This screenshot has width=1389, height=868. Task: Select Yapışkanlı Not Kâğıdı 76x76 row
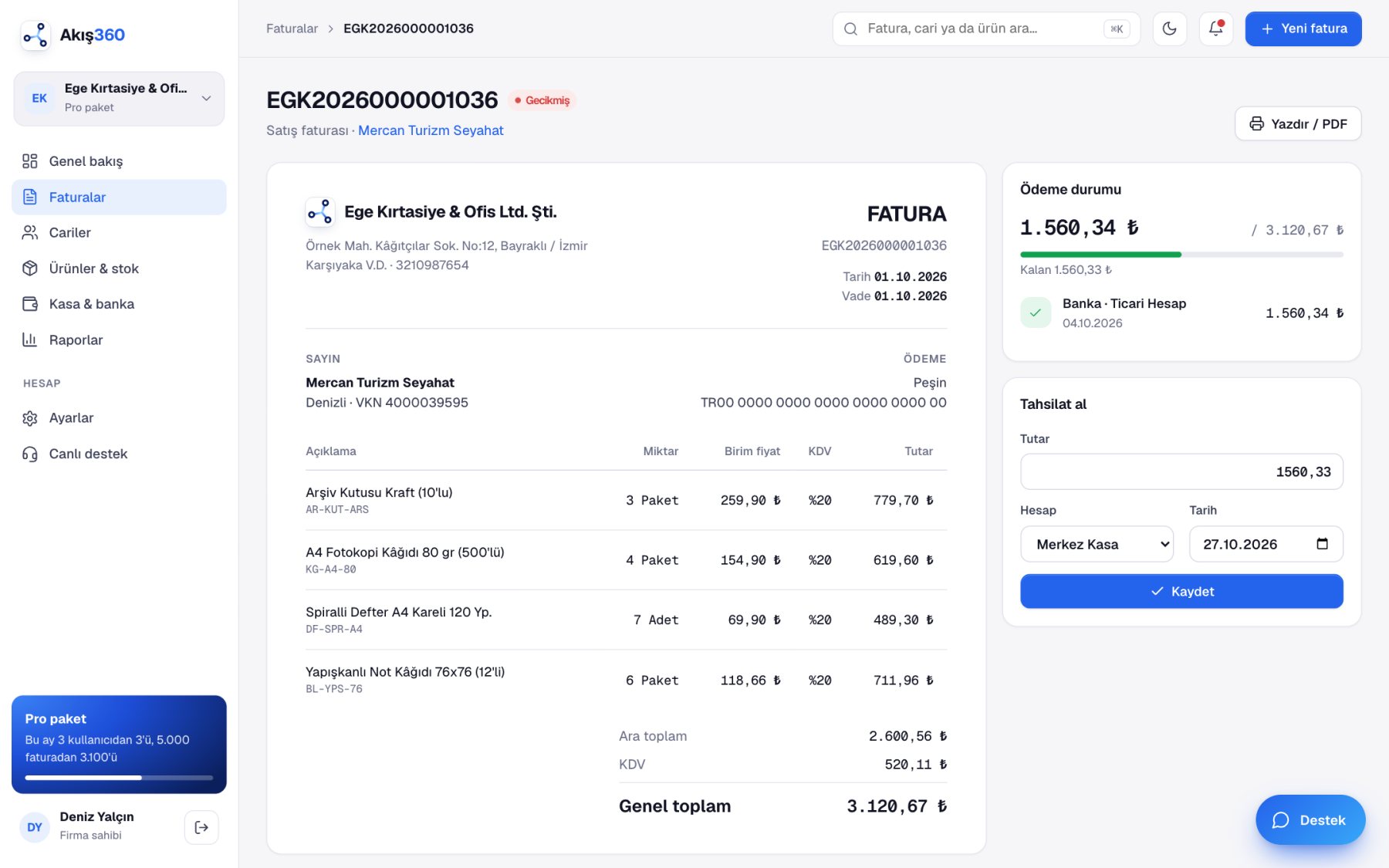[x=626, y=680]
